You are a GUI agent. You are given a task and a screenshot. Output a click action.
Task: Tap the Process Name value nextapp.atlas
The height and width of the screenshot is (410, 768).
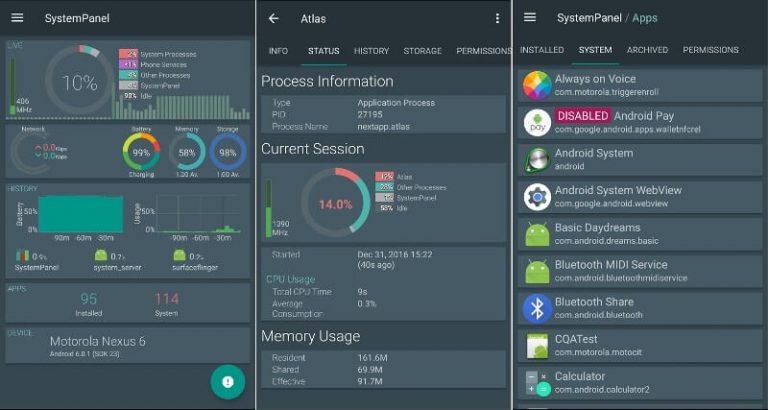click(x=384, y=126)
